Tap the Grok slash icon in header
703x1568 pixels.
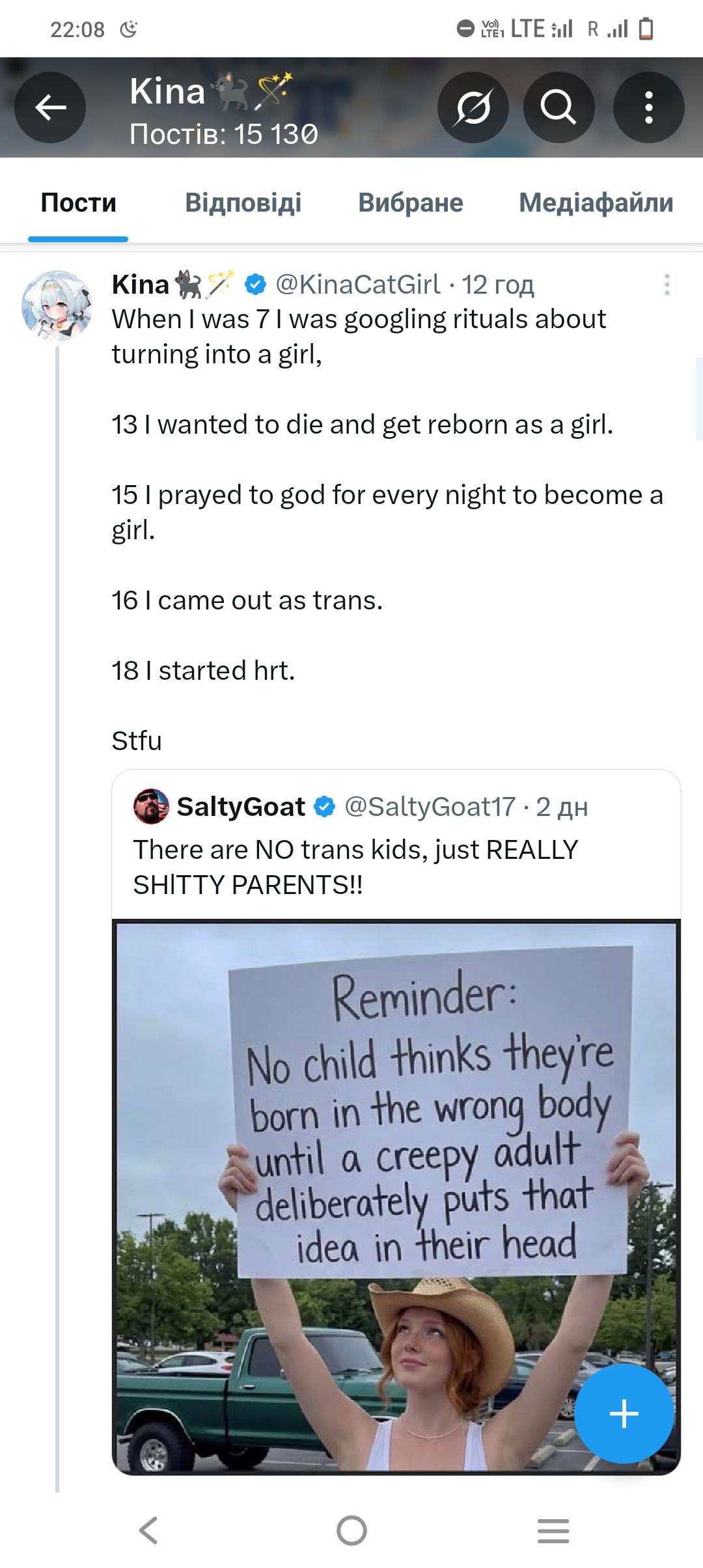(473, 107)
